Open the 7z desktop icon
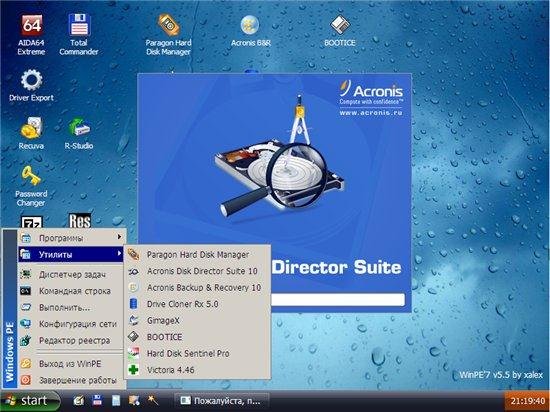Screen dimensions: 550x412 tap(32, 222)
